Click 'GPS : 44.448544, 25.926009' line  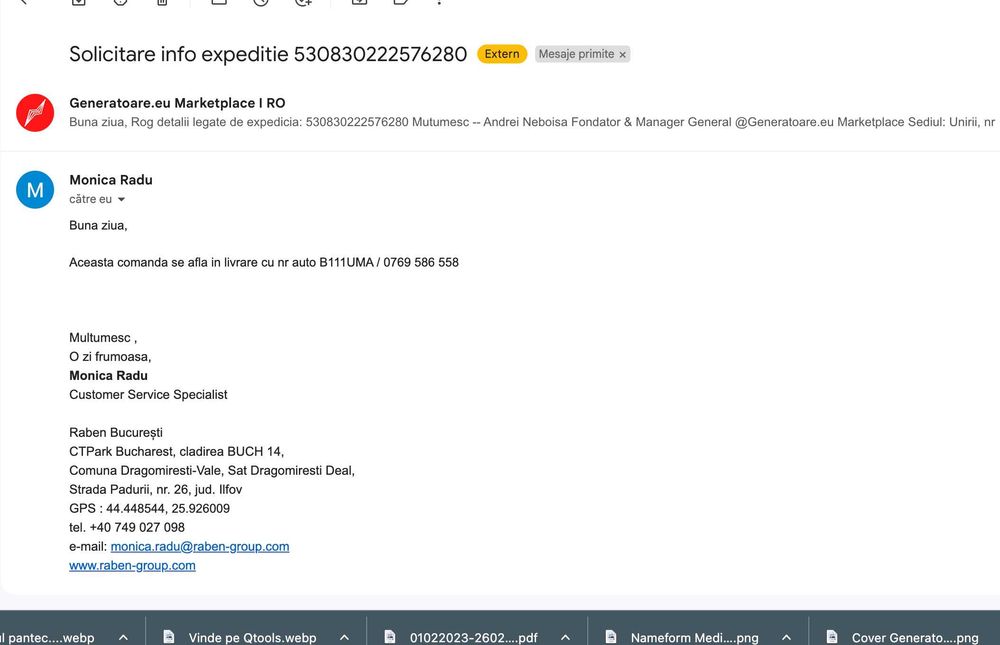pos(149,508)
